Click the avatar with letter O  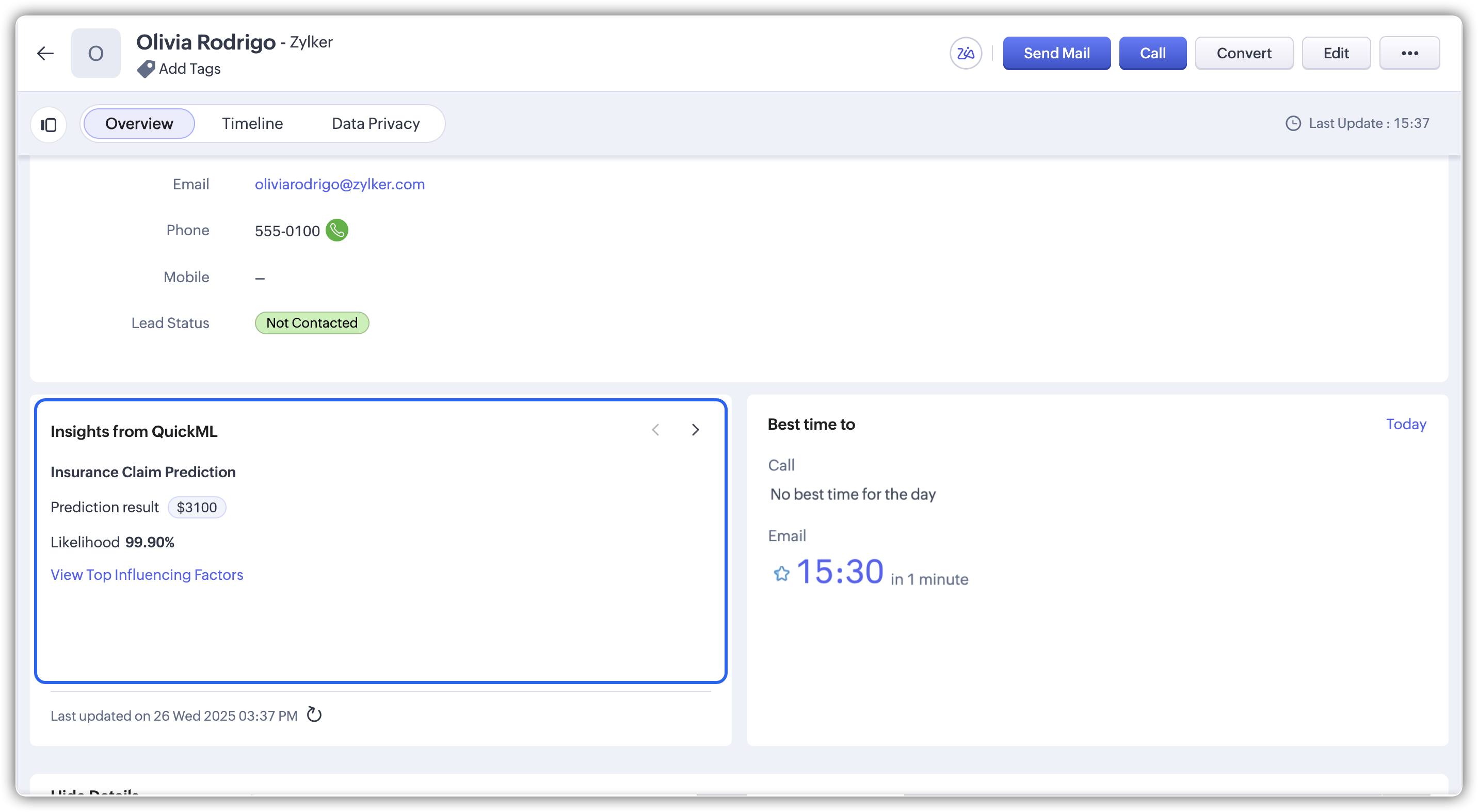coord(96,53)
